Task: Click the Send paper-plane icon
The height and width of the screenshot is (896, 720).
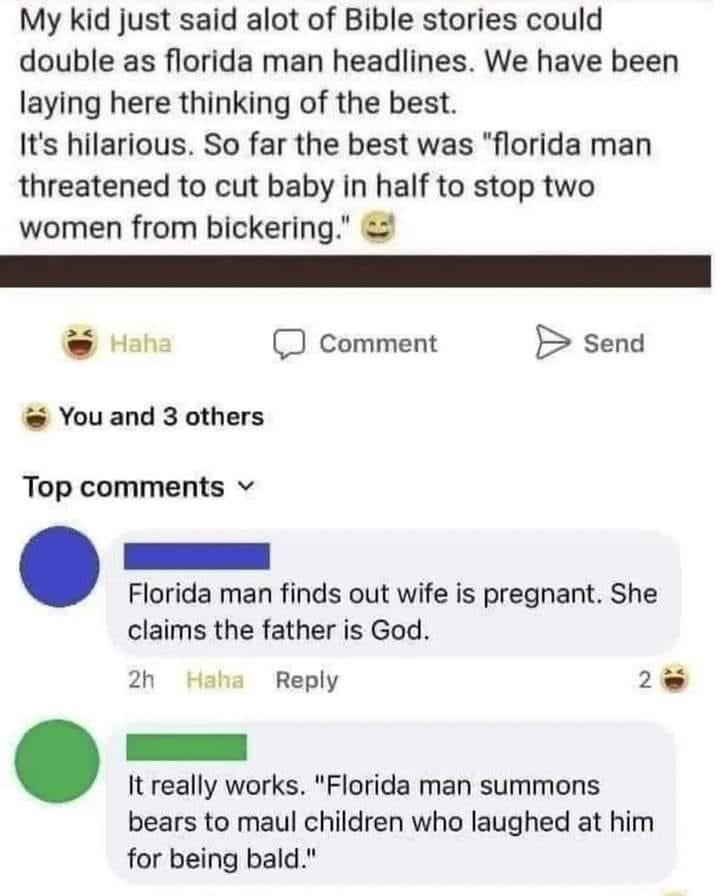Action: [x=552, y=343]
